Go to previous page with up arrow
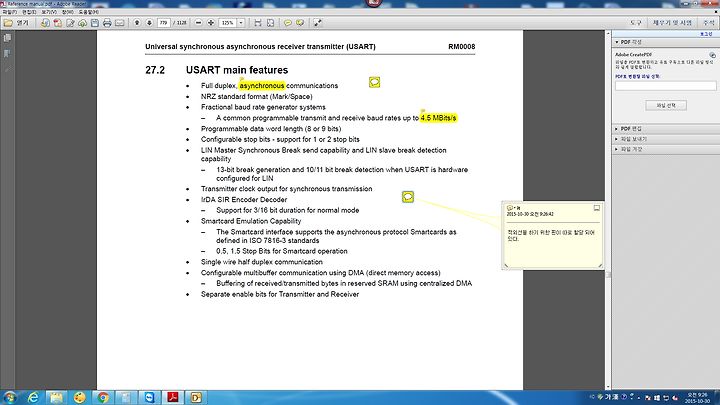The image size is (720, 405). (137, 22)
